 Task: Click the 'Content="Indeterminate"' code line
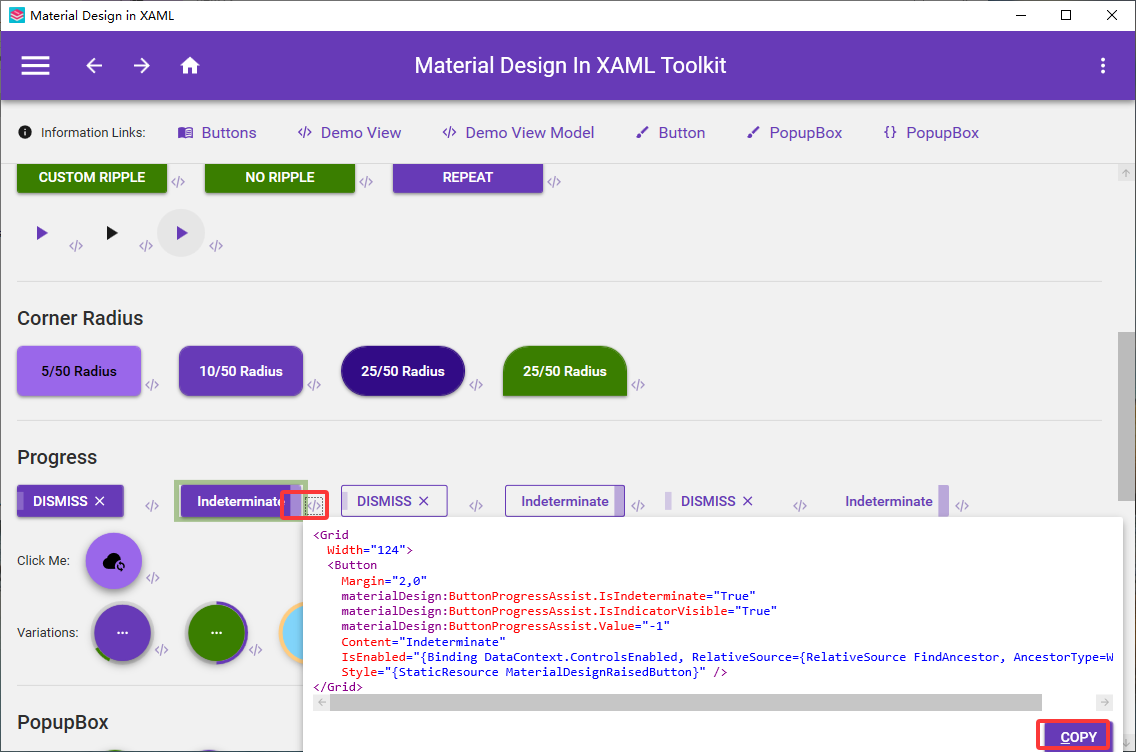point(423,642)
